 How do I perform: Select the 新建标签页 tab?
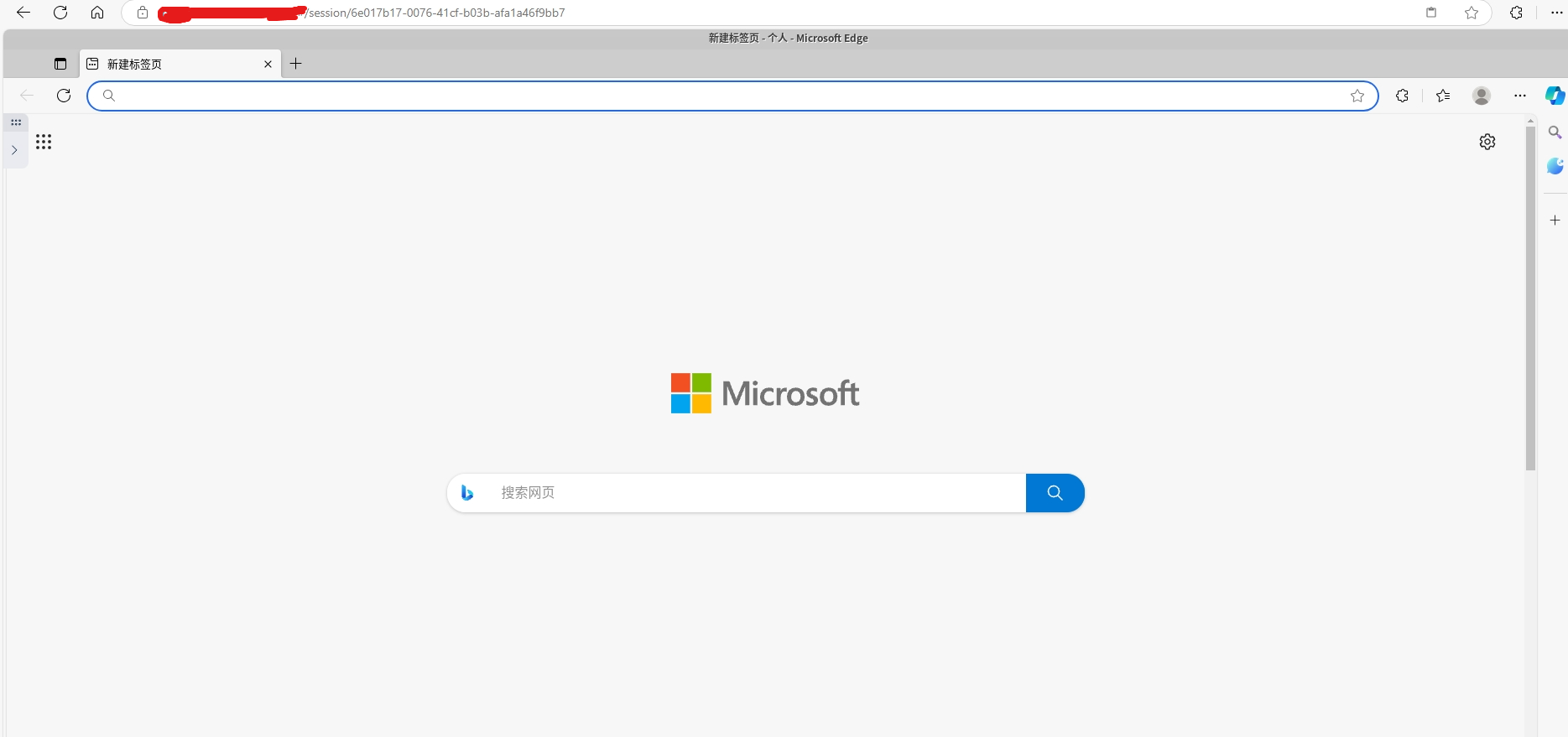pos(180,64)
